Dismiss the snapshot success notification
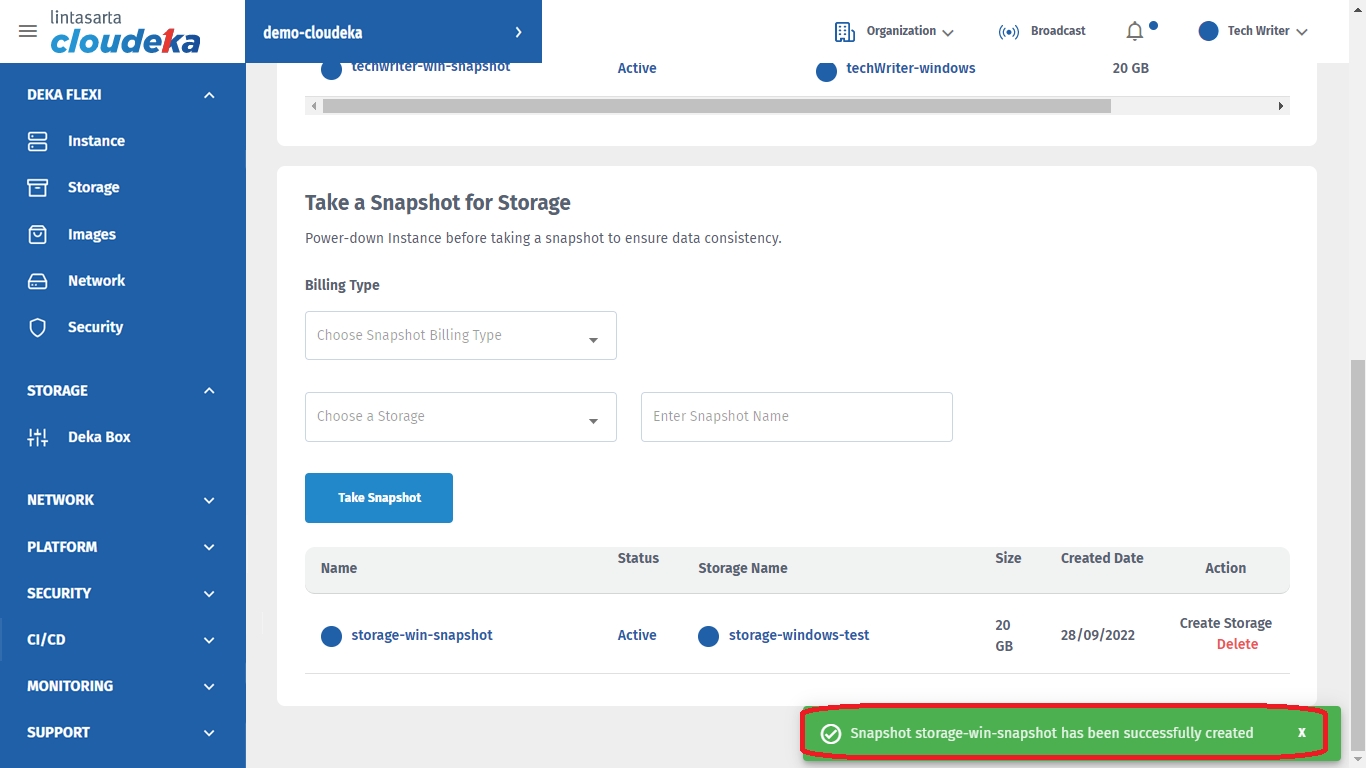This screenshot has height=768, width=1366. pos(1301,733)
